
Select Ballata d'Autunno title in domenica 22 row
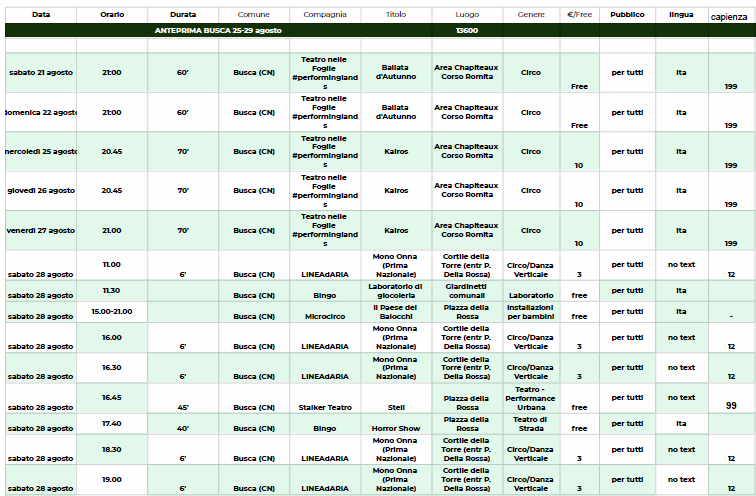coord(396,112)
